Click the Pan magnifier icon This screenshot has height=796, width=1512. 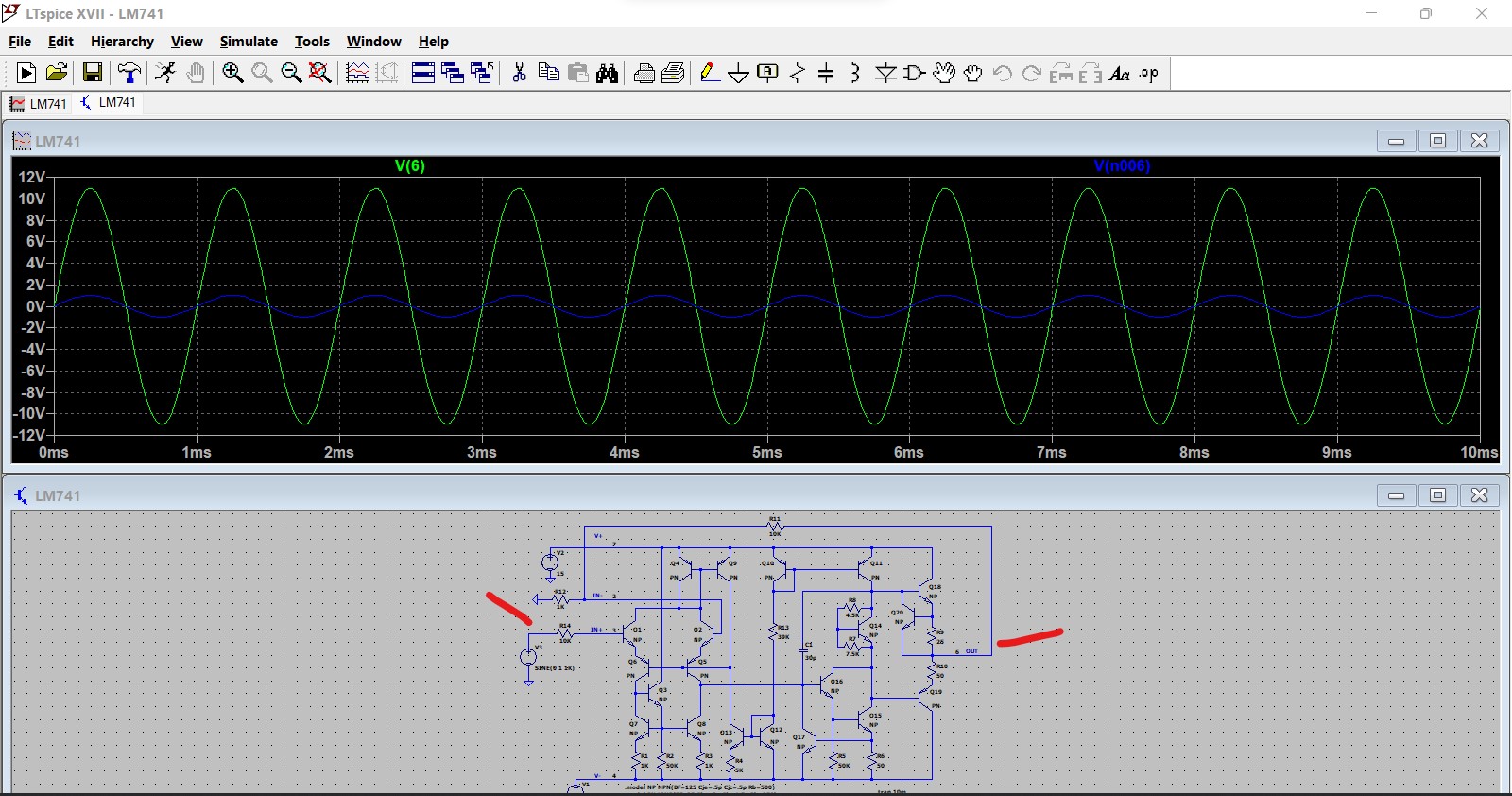click(262, 73)
